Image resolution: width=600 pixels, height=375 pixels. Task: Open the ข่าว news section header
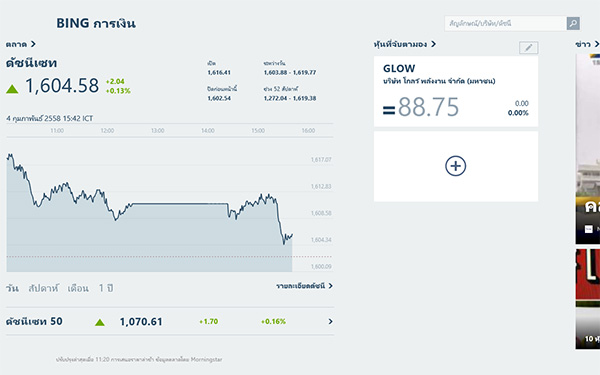click(587, 44)
